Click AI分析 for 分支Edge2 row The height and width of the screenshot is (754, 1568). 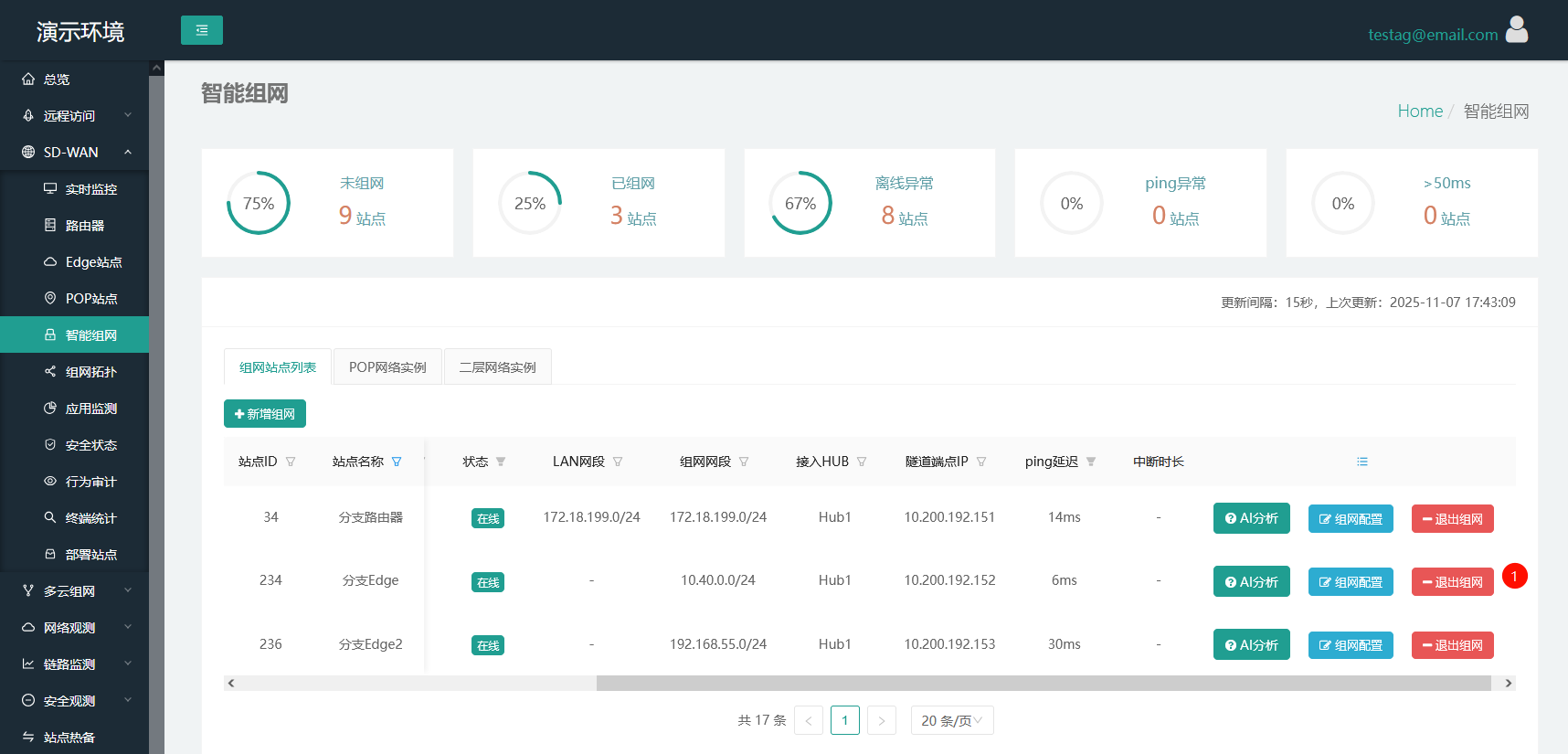coord(1252,644)
